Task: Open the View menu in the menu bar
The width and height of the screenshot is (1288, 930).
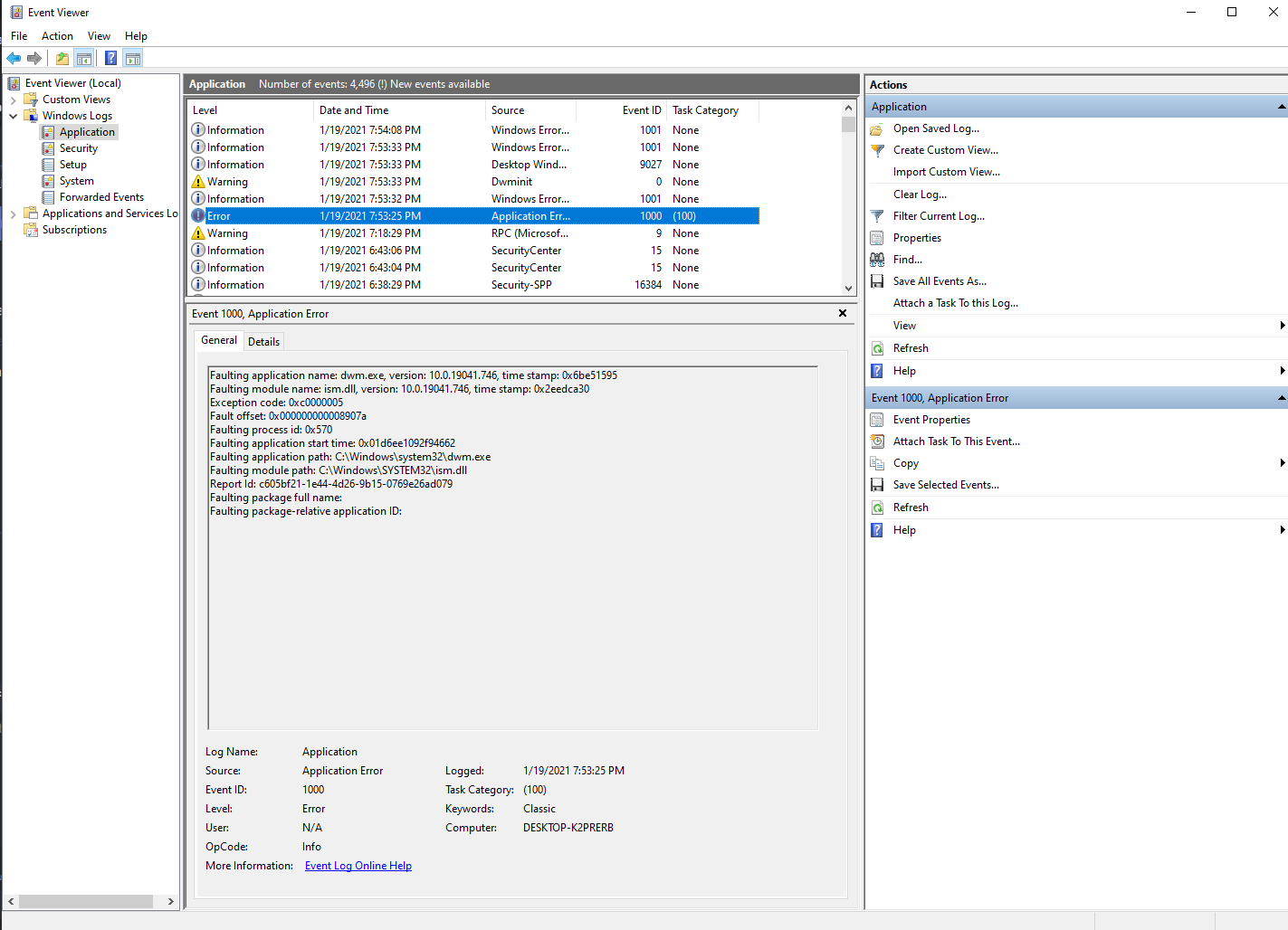Action: [99, 36]
